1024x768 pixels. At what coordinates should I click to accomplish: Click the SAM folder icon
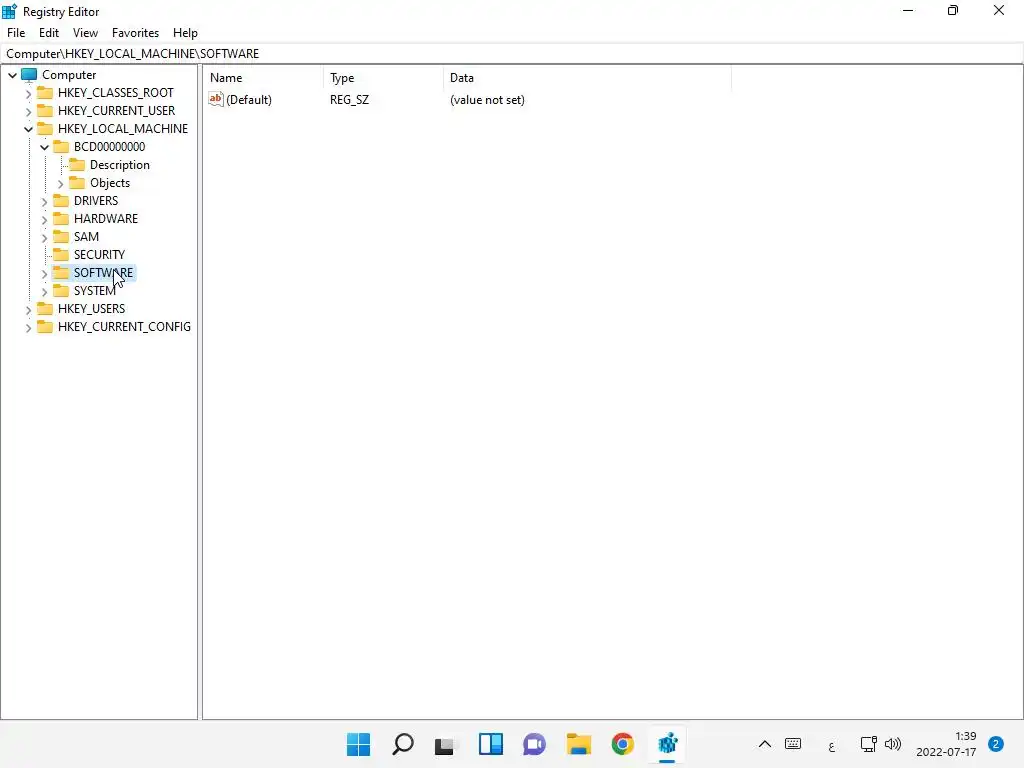click(x=61, y=236)
